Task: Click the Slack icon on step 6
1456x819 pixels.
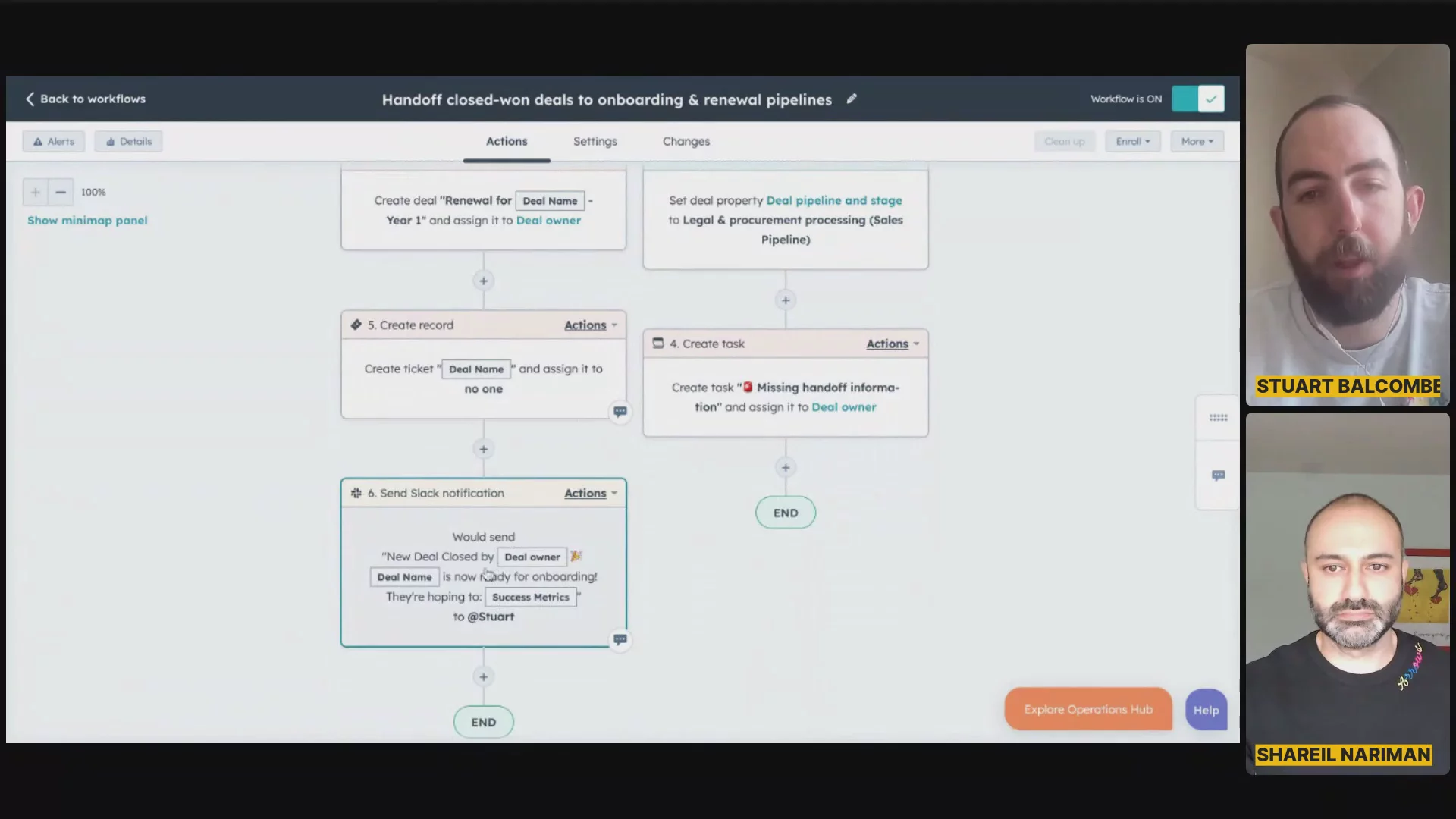Action: 356,494
